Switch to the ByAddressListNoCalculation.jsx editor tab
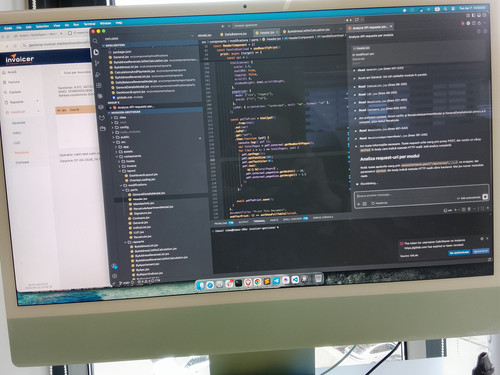The height and width of the screenshot is (375, 500). tap(307, 31)
